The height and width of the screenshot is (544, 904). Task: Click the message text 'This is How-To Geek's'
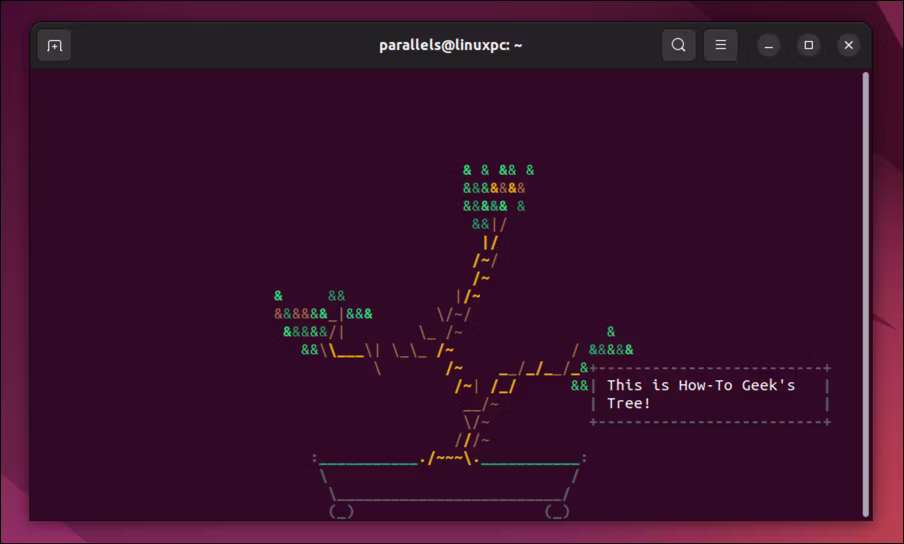[x=700, y=385]
